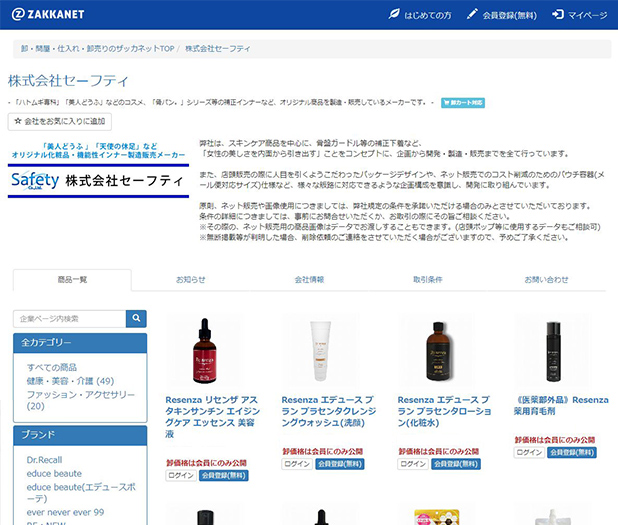Open black hair tonic bottle thumbnail

553,351
